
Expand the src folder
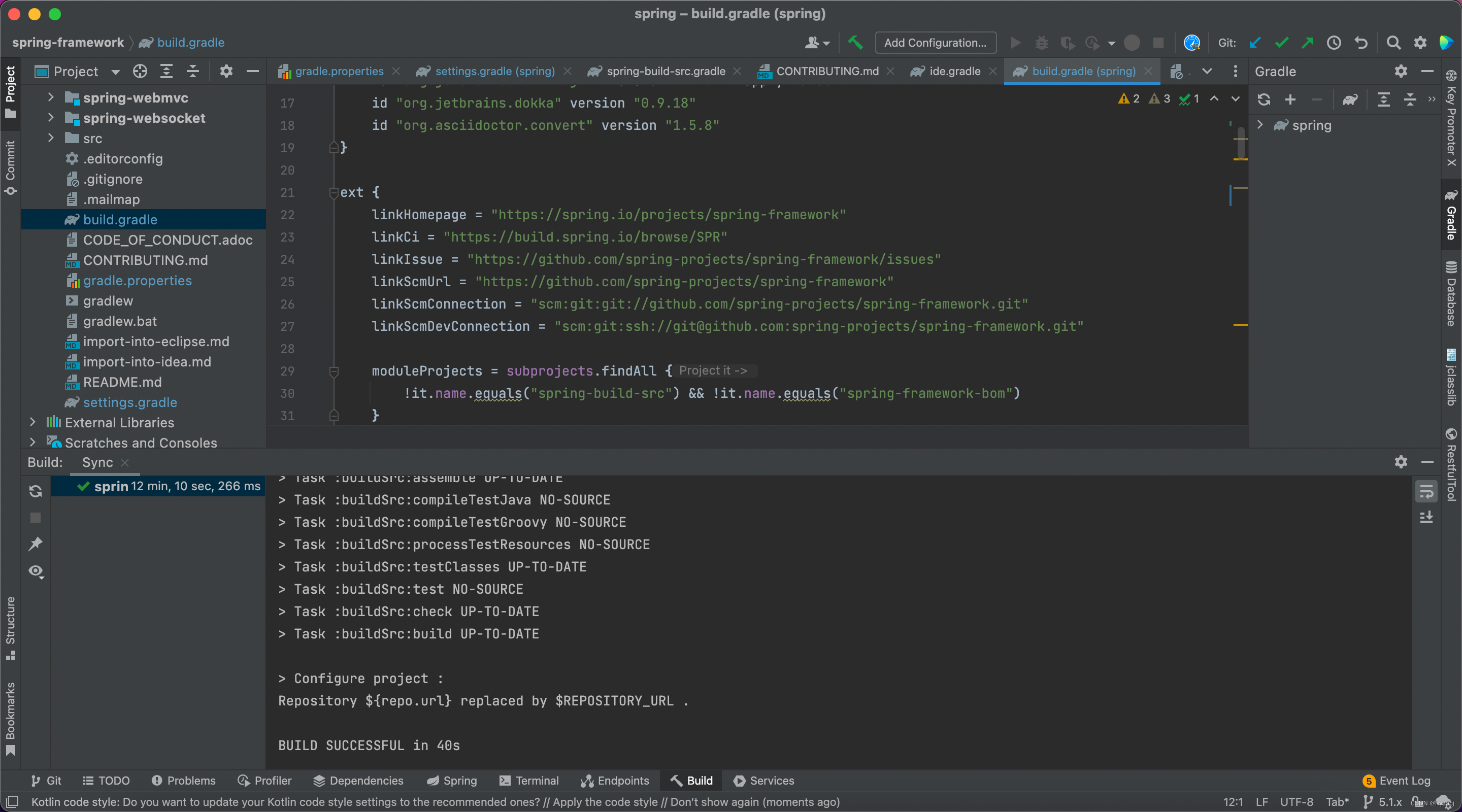point(51,138)
